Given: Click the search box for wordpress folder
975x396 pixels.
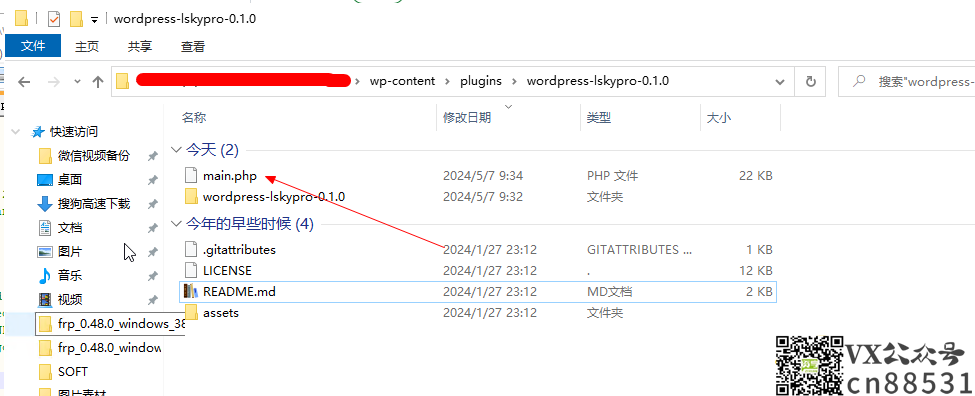Looking at the screenshot, I should click(x=907, y=81).
